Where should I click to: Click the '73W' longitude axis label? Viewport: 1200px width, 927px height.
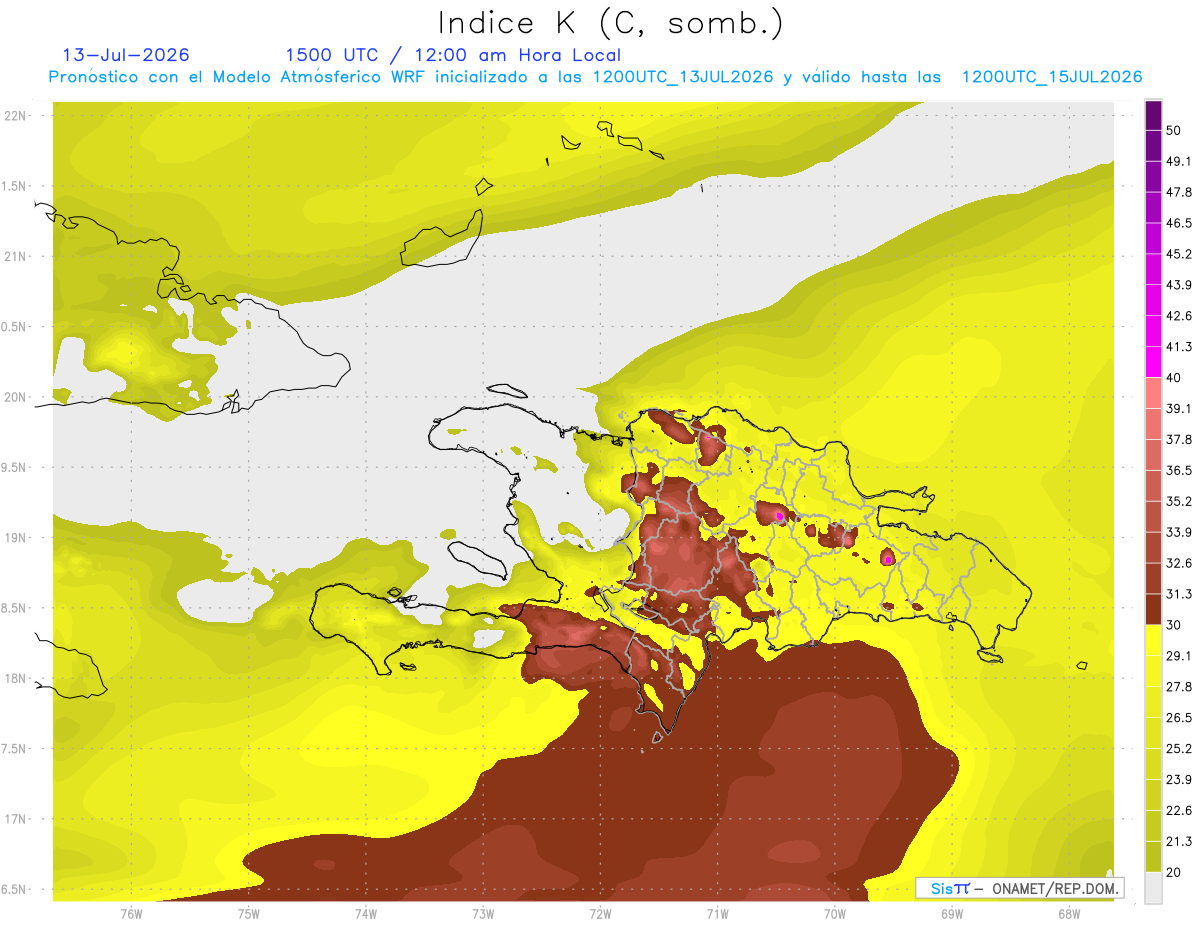tap(483, 914)
